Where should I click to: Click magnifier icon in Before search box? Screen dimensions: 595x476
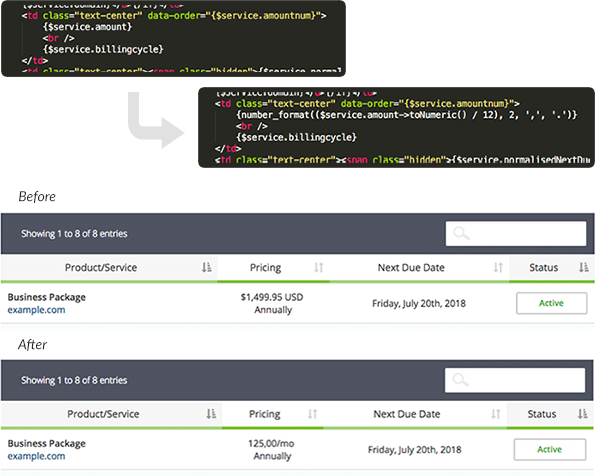tap(461, 233)
